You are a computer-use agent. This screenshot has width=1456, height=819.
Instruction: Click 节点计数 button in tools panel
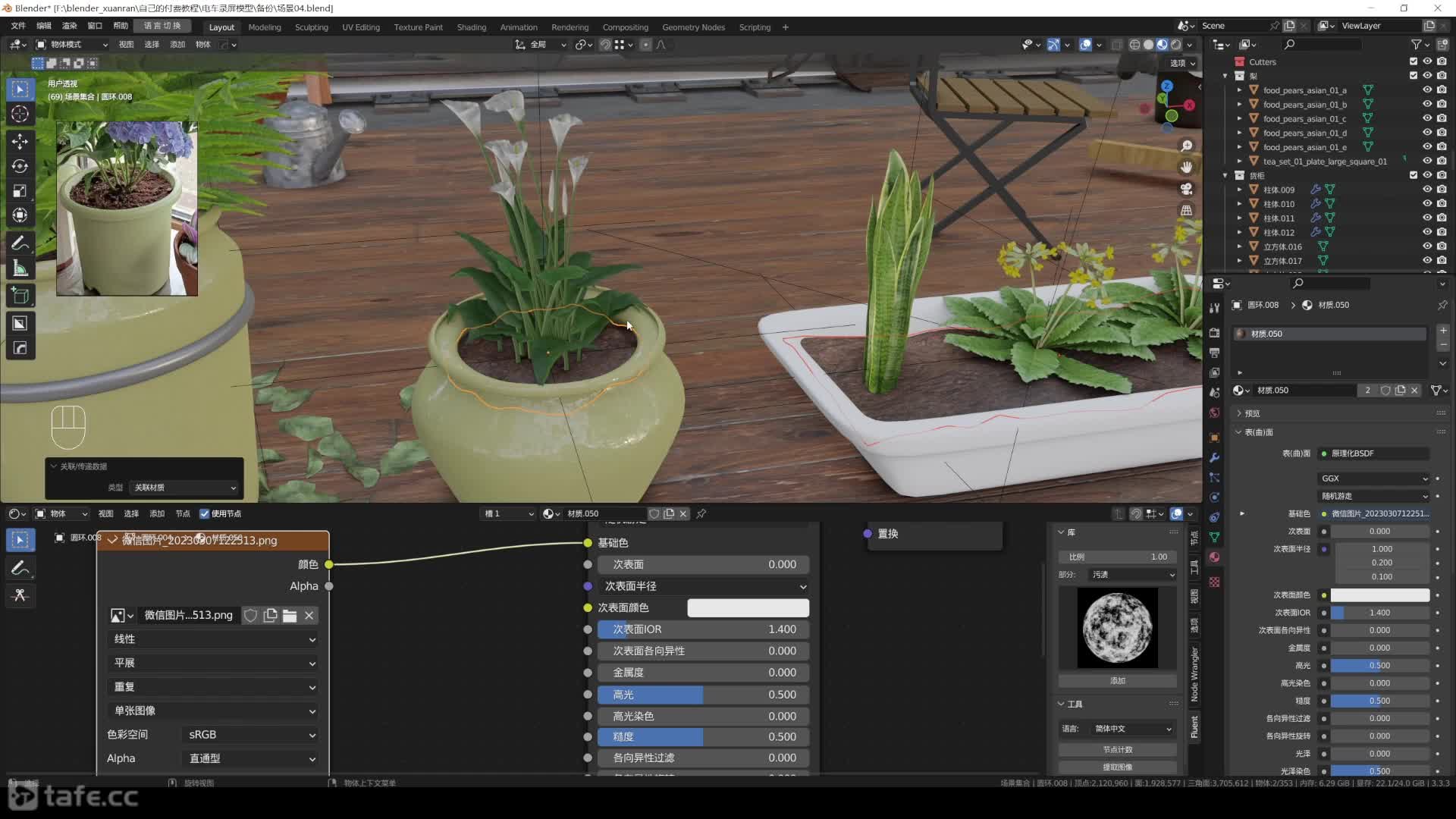coord(1118,749)
